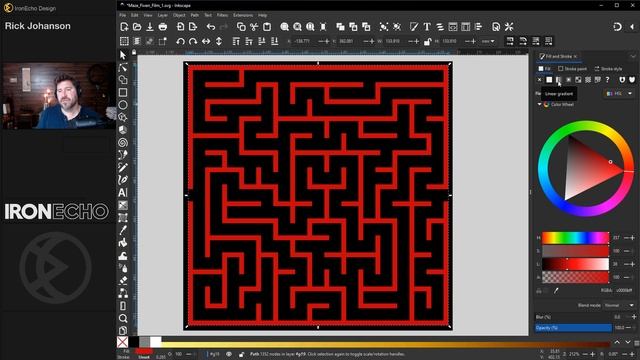
Task: Click the New document icon
Action: 124,27
